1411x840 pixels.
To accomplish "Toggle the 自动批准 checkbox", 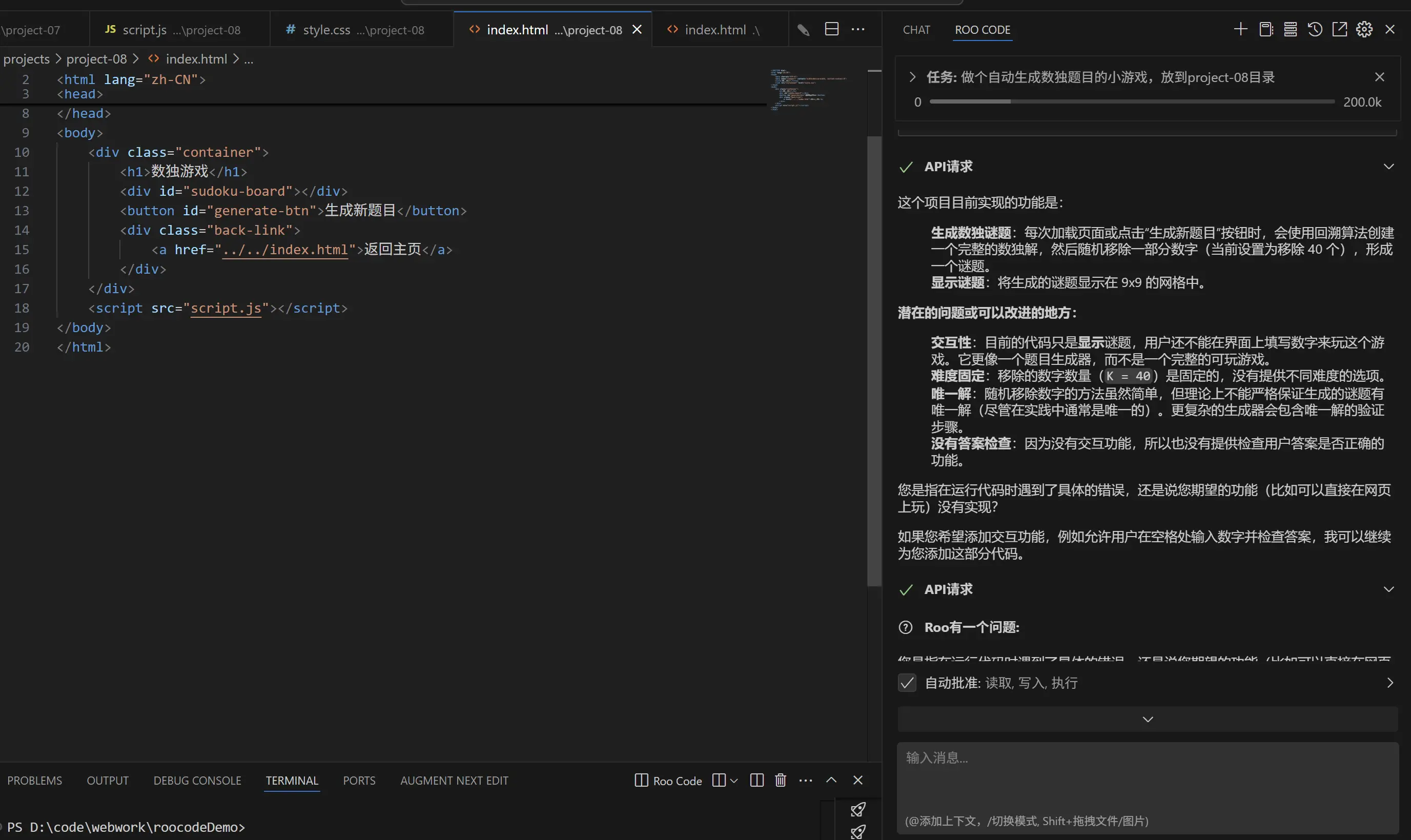I will pyautogui.click(x=907, y=683).
